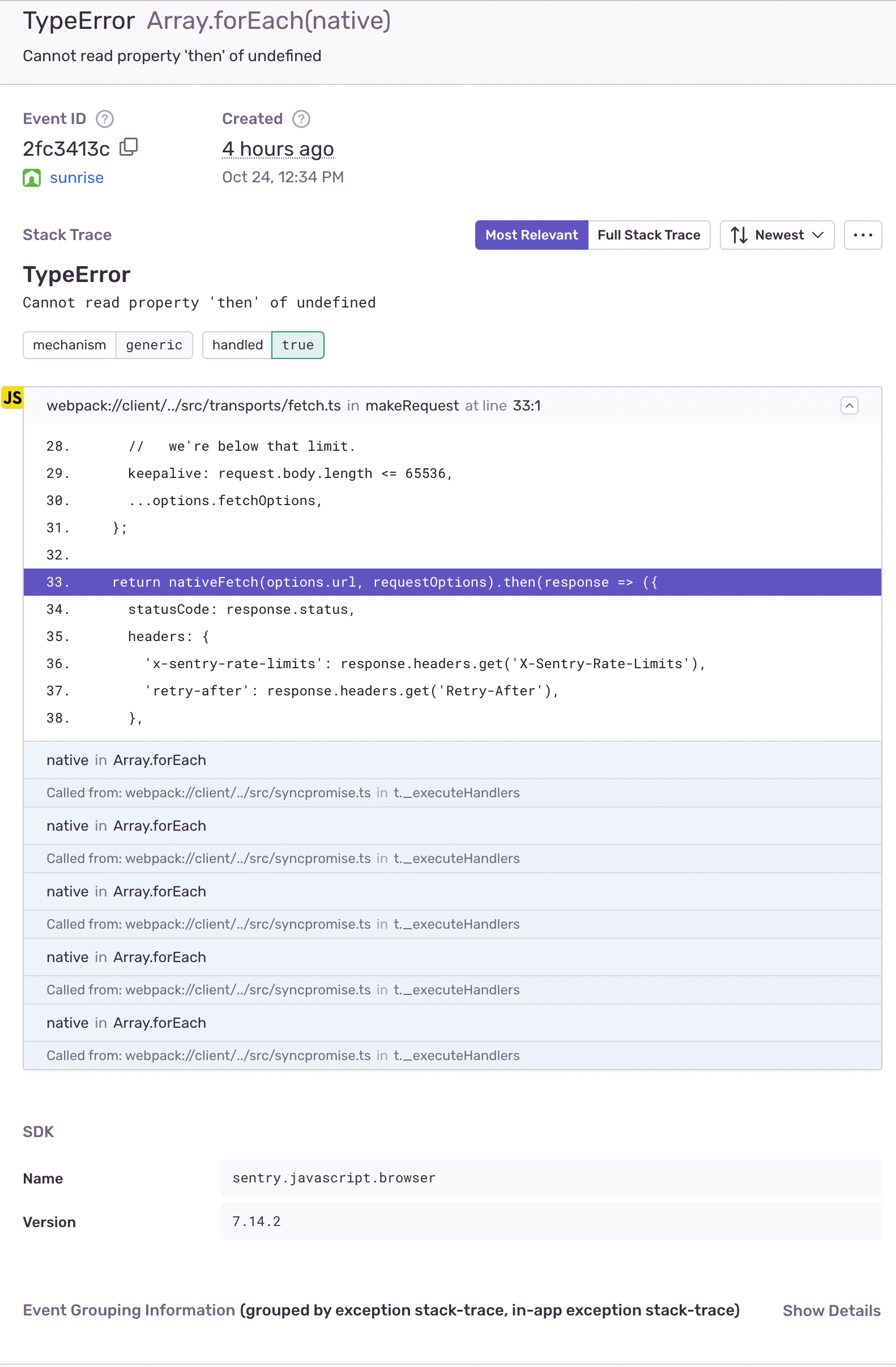Copy the Event ID 2fc3413c
This screenshot has height=1367, width=896.
(x=129, y=147)
